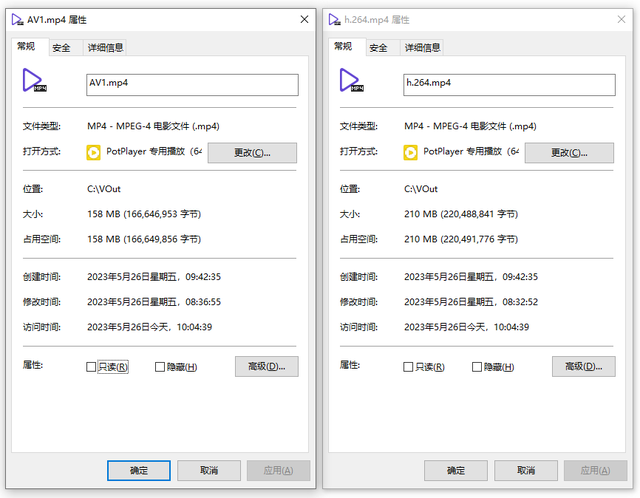Click the PotPlayer icon in h.264.mp4 dialog

click(410, 152)
